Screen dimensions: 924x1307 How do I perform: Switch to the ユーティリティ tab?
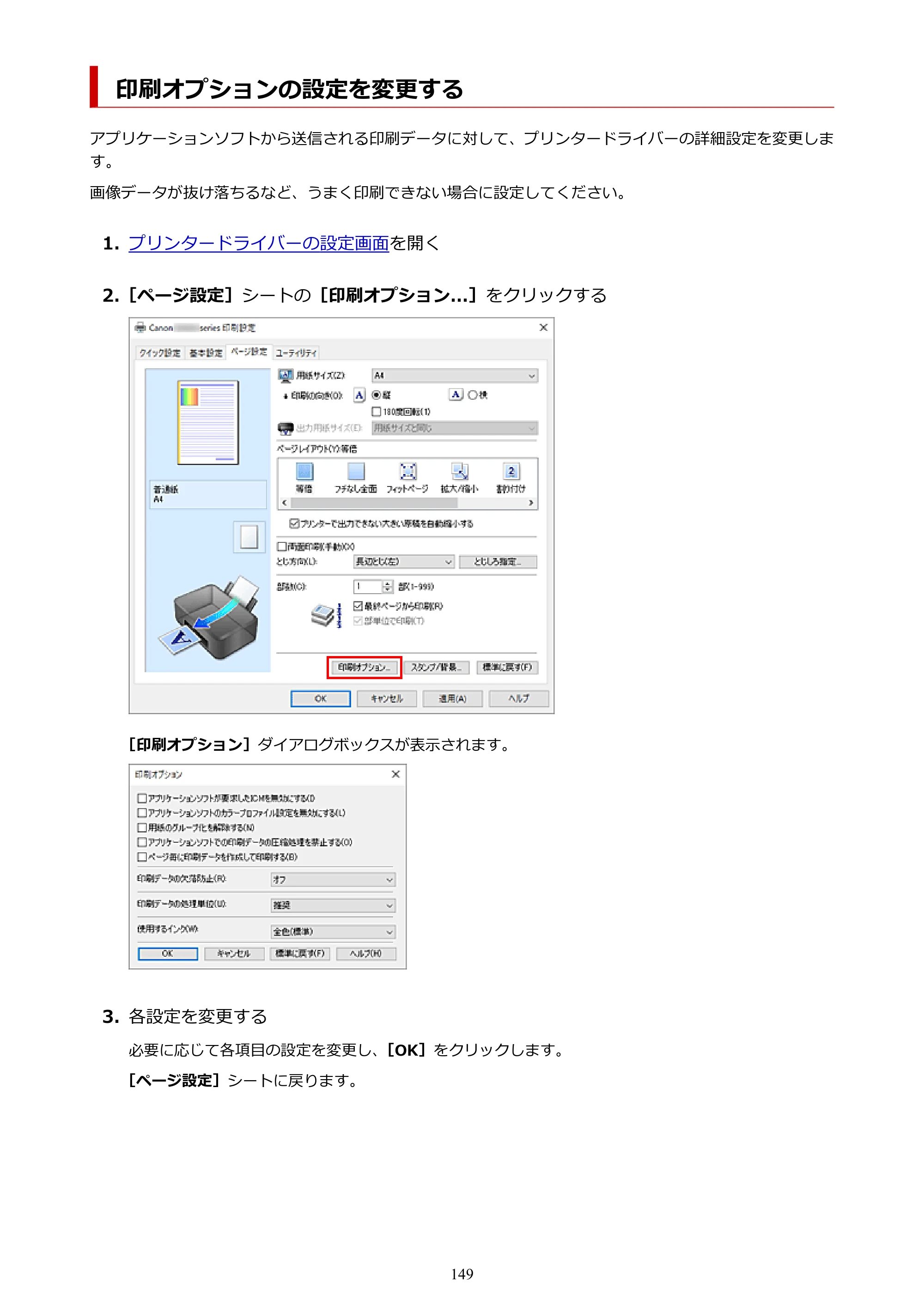click(296, 353)
